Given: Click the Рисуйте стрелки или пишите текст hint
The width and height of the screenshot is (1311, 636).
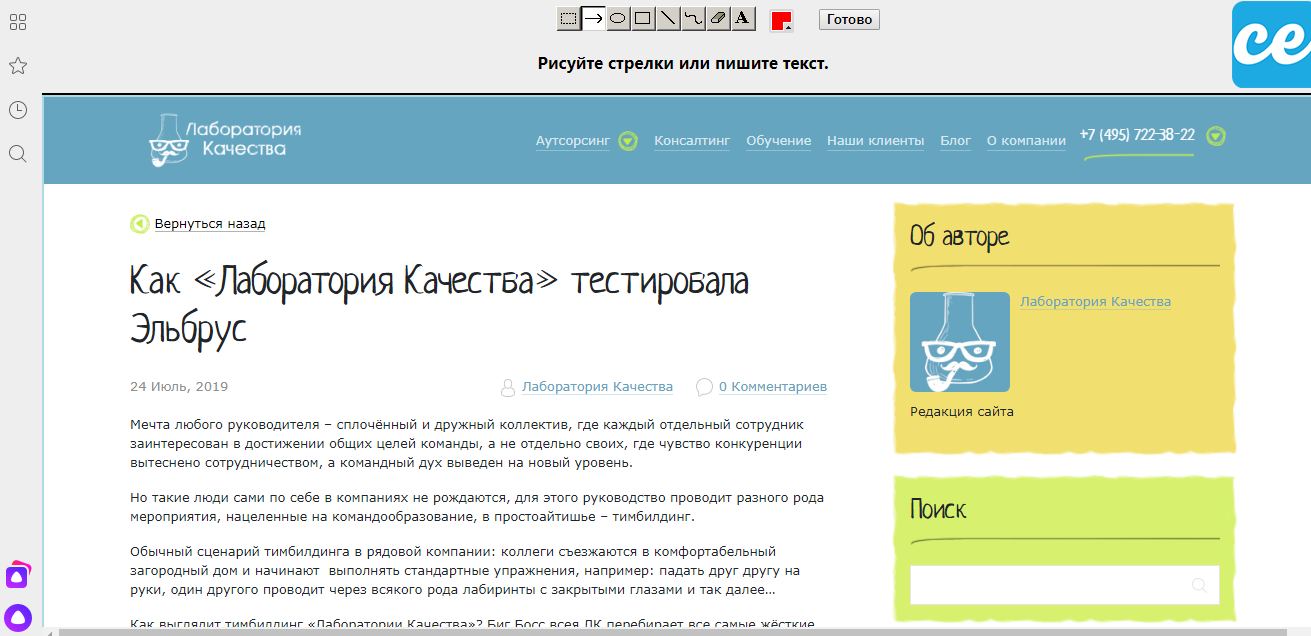Looking at the screenshot, I should pyautogui.click(x=683, y=64).
